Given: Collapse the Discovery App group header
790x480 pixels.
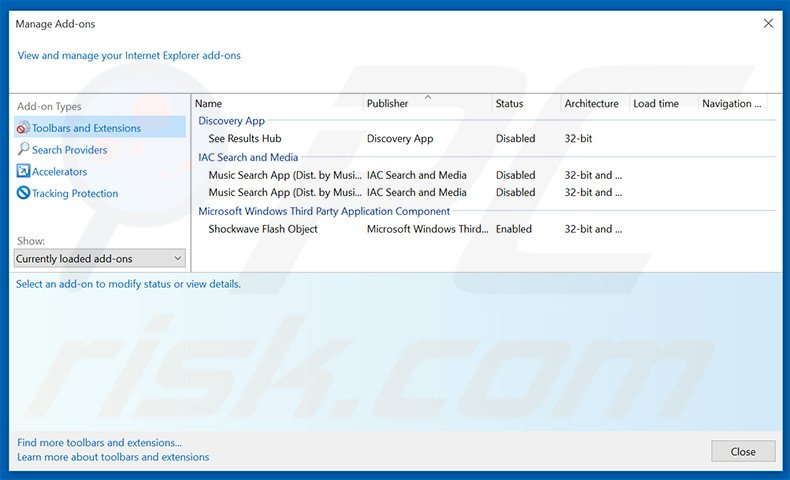Looking at the screenshot, I should 231,121.
